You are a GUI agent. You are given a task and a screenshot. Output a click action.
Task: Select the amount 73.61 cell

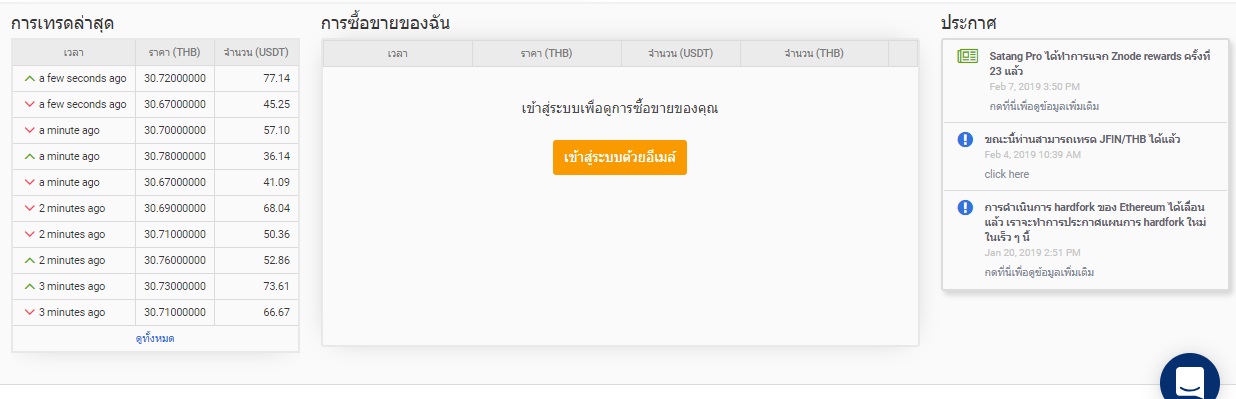(257, 286)
